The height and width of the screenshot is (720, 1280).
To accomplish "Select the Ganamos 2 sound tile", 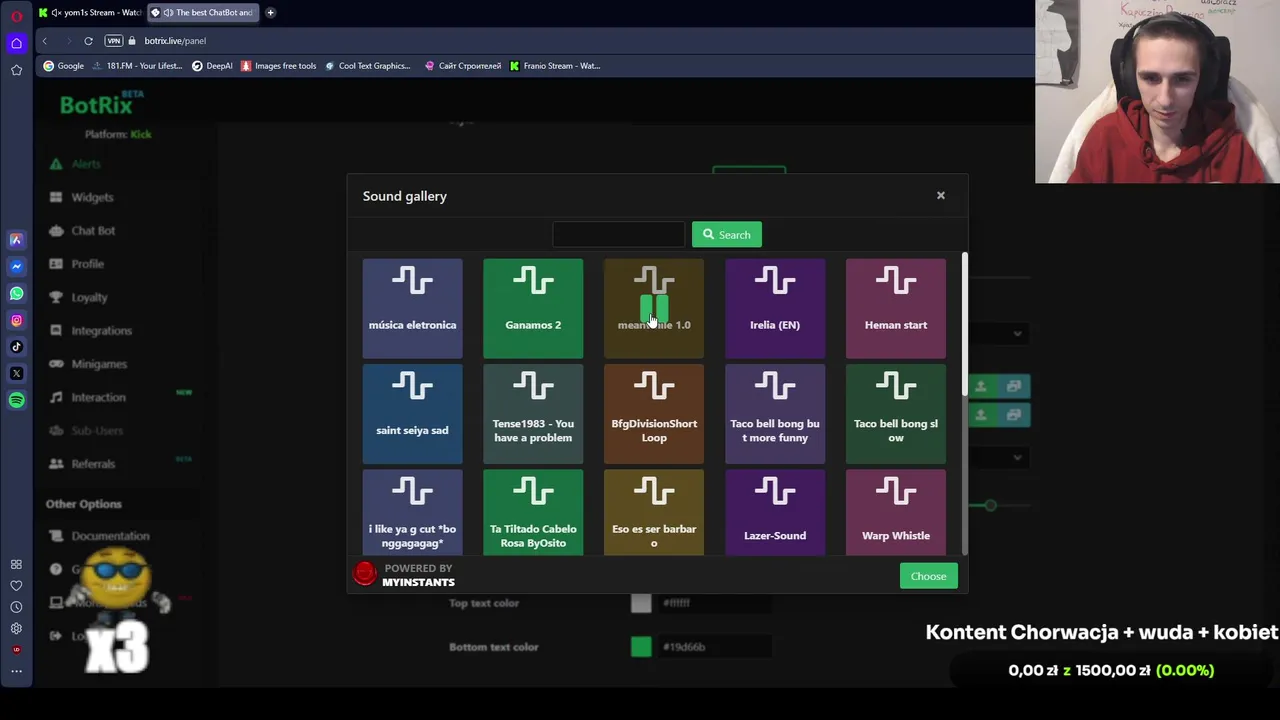I will point(533,308).
